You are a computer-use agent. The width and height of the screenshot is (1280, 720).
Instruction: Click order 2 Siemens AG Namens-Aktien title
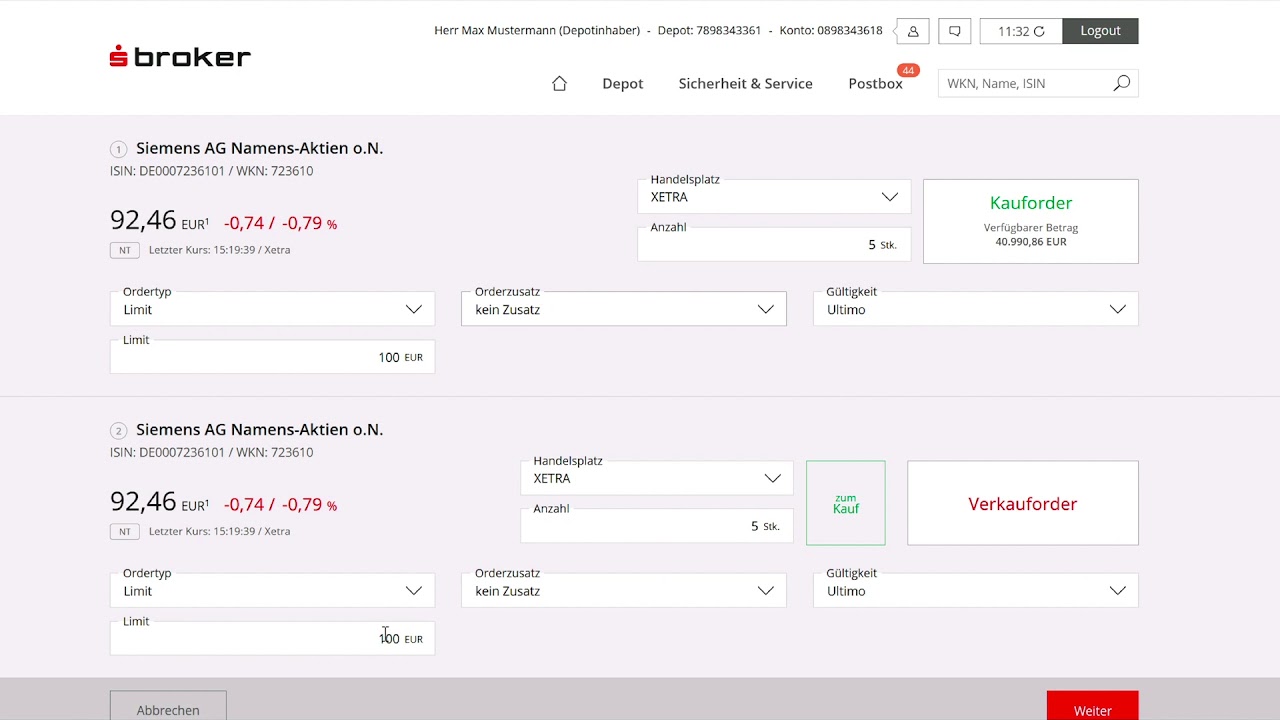(260, 430)
